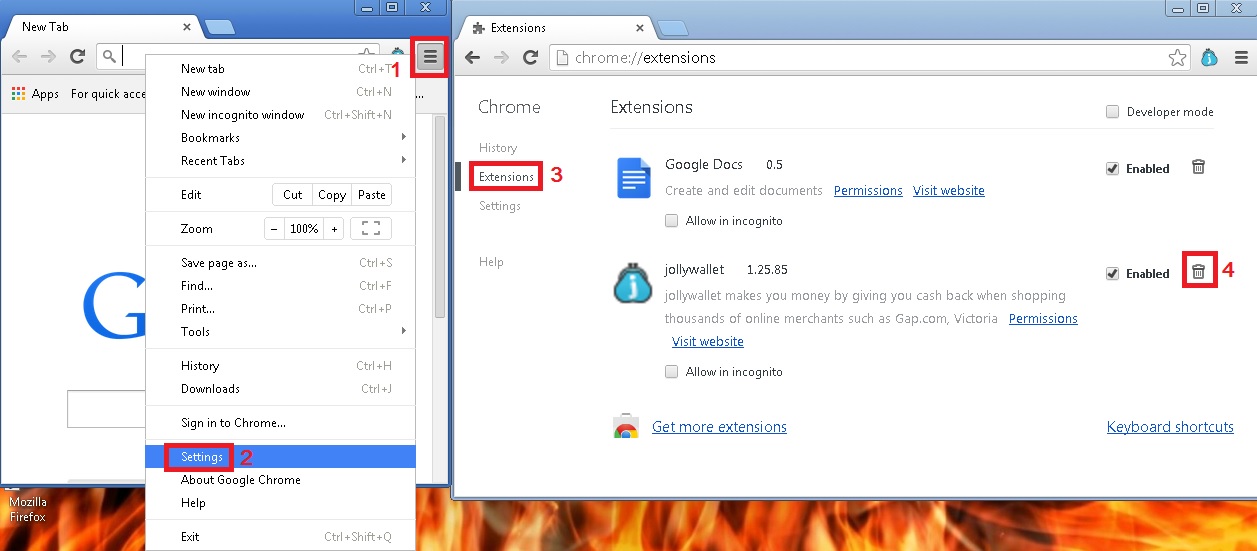Choose New window menu entry

coord(280,92)
